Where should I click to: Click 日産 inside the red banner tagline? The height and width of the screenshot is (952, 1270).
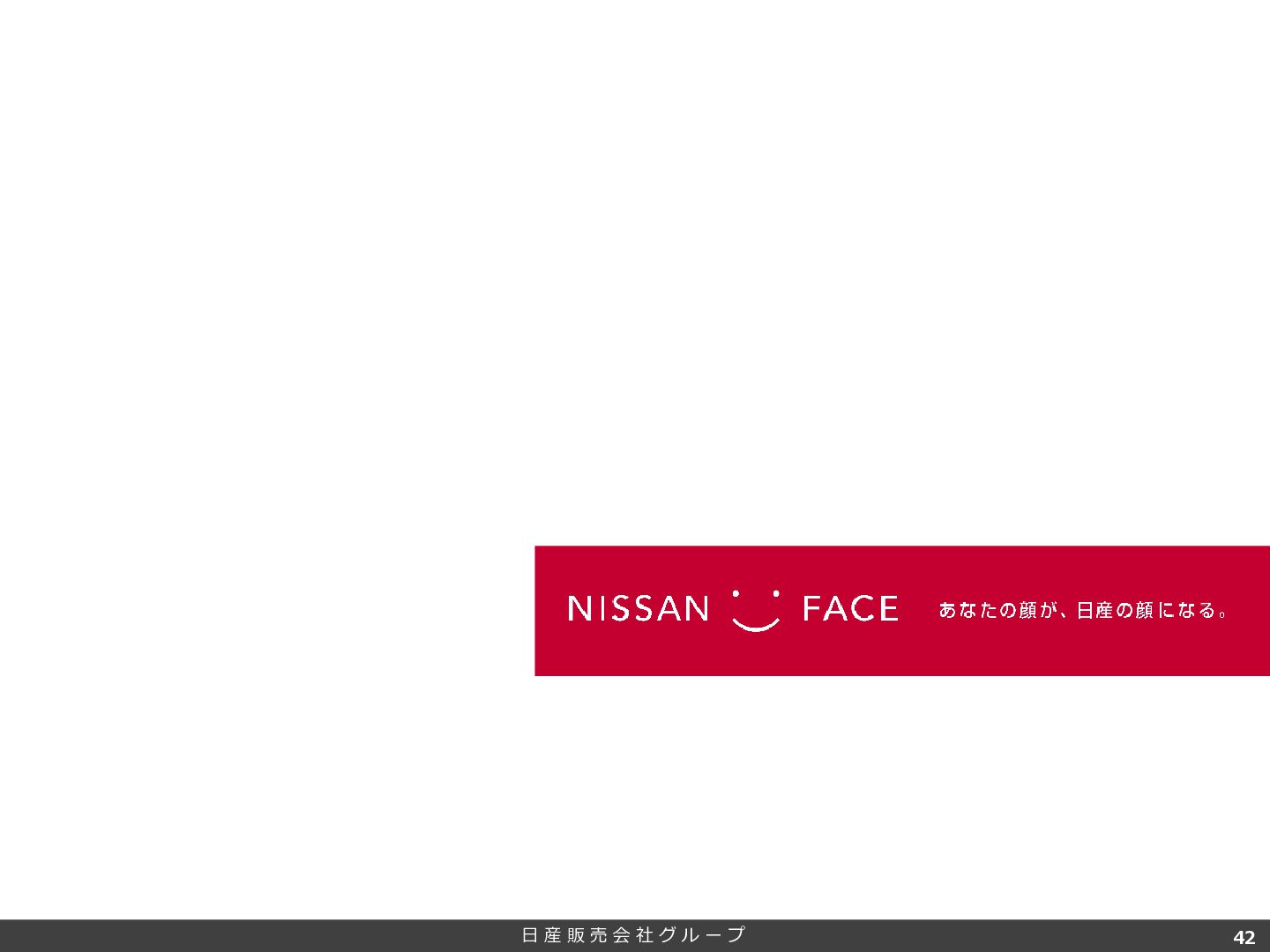[1094, 610]
